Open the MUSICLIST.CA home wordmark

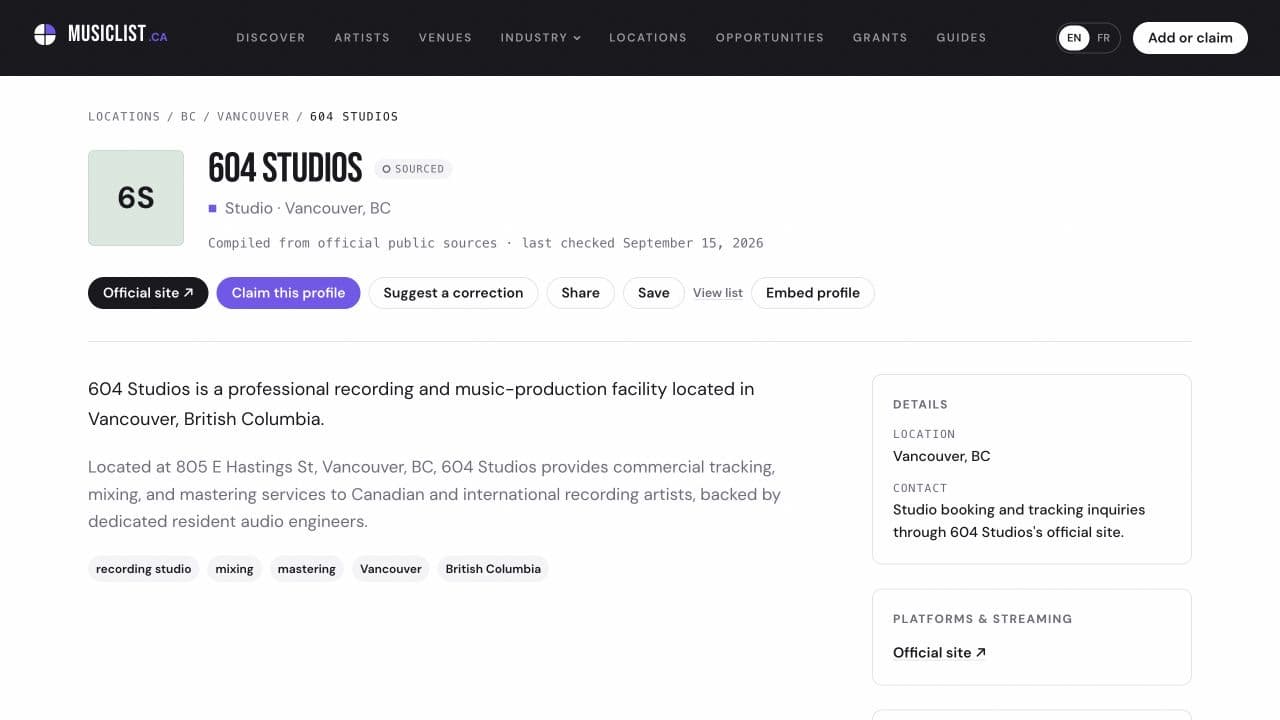(117, 35)
